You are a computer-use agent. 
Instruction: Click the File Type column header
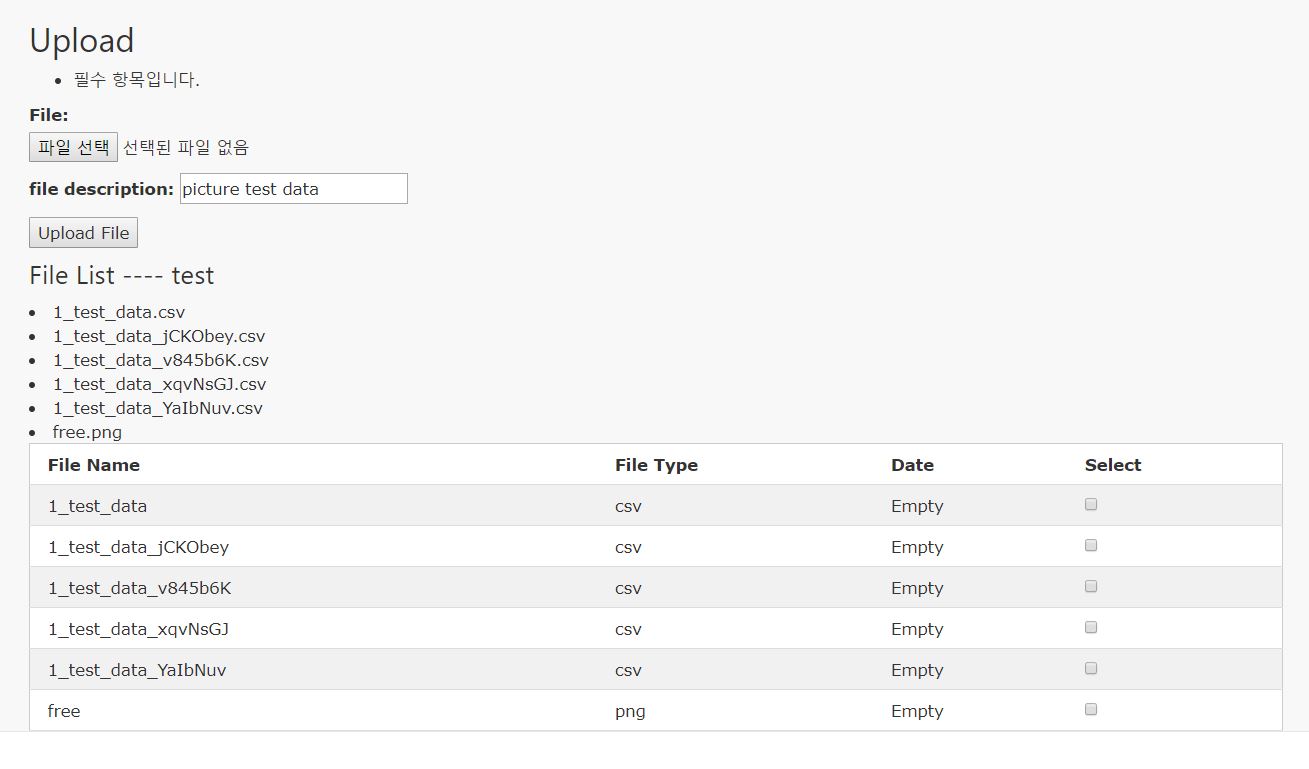click(656, 465)
